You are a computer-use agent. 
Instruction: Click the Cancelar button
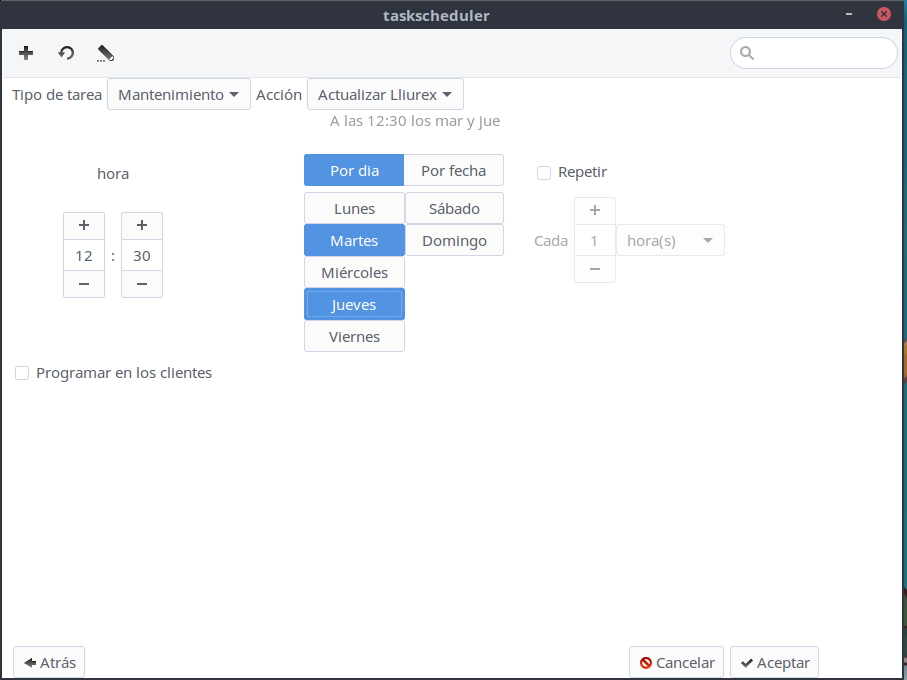pyautogui.click(x=676, y=662)
